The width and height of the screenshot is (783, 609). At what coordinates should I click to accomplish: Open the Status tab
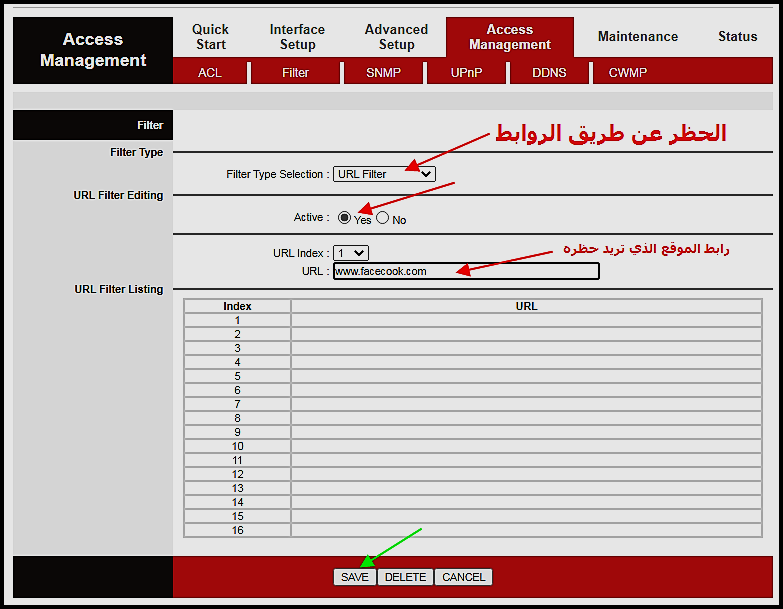pyautogui.click(x=737, y=37)
